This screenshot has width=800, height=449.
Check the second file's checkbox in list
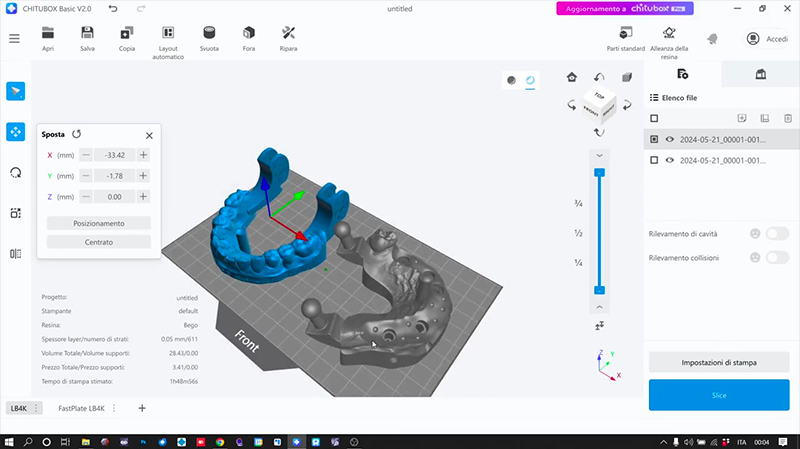(x=654, y=160)
